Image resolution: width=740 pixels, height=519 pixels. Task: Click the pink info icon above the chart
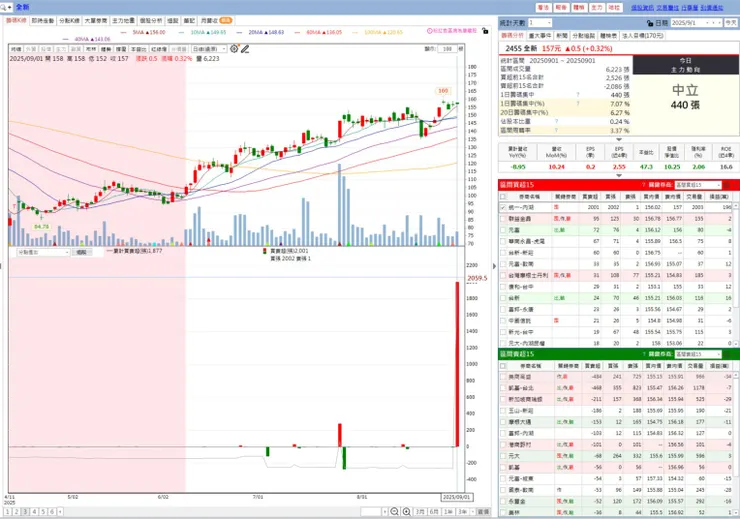point(429,31)
